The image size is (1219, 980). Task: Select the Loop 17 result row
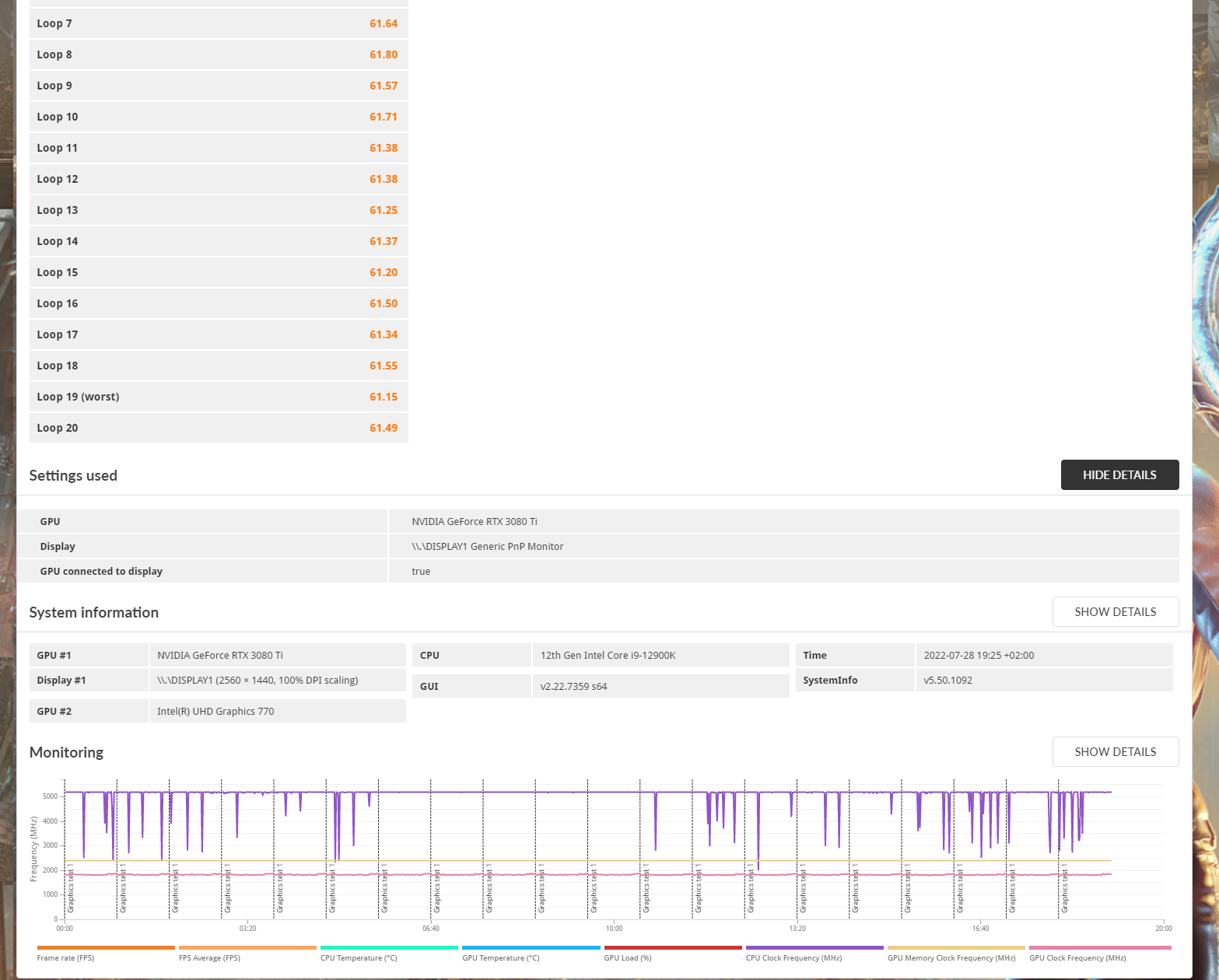[219, 334]
